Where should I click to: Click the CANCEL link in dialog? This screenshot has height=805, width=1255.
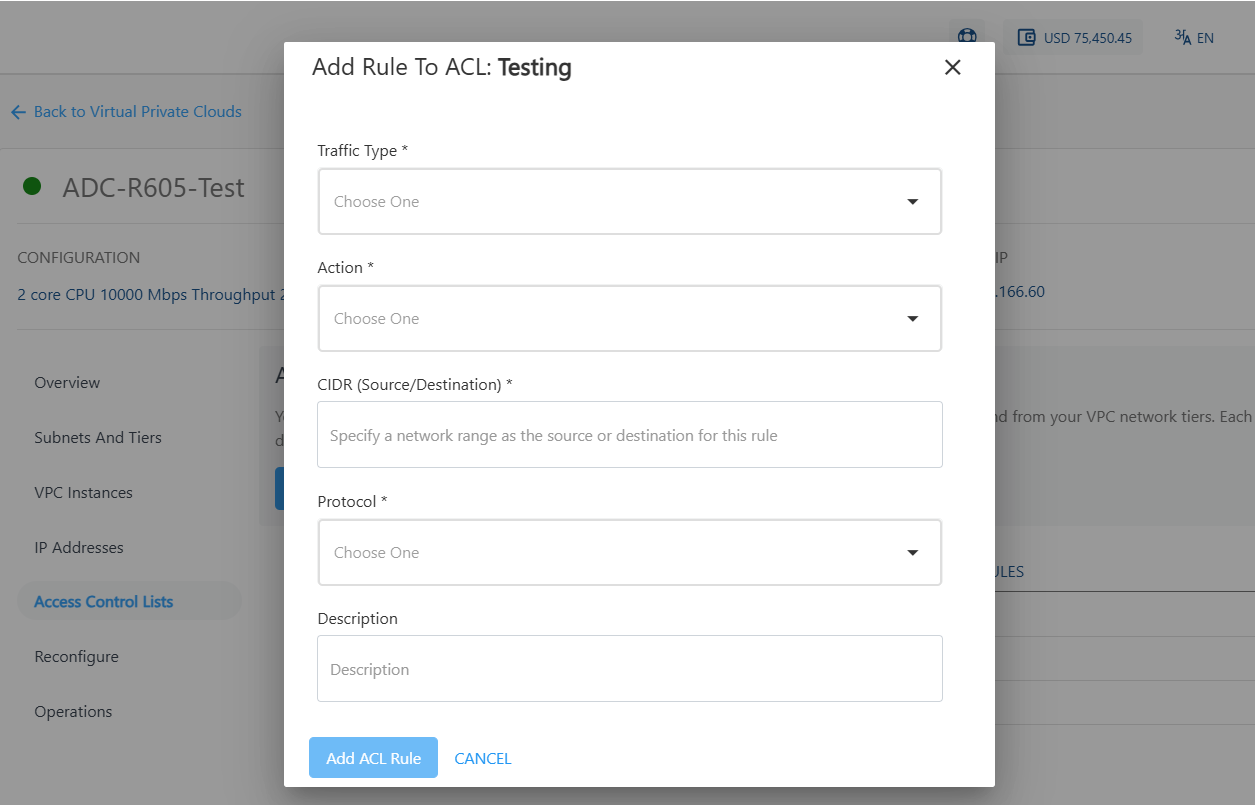[x=483, y=758]
